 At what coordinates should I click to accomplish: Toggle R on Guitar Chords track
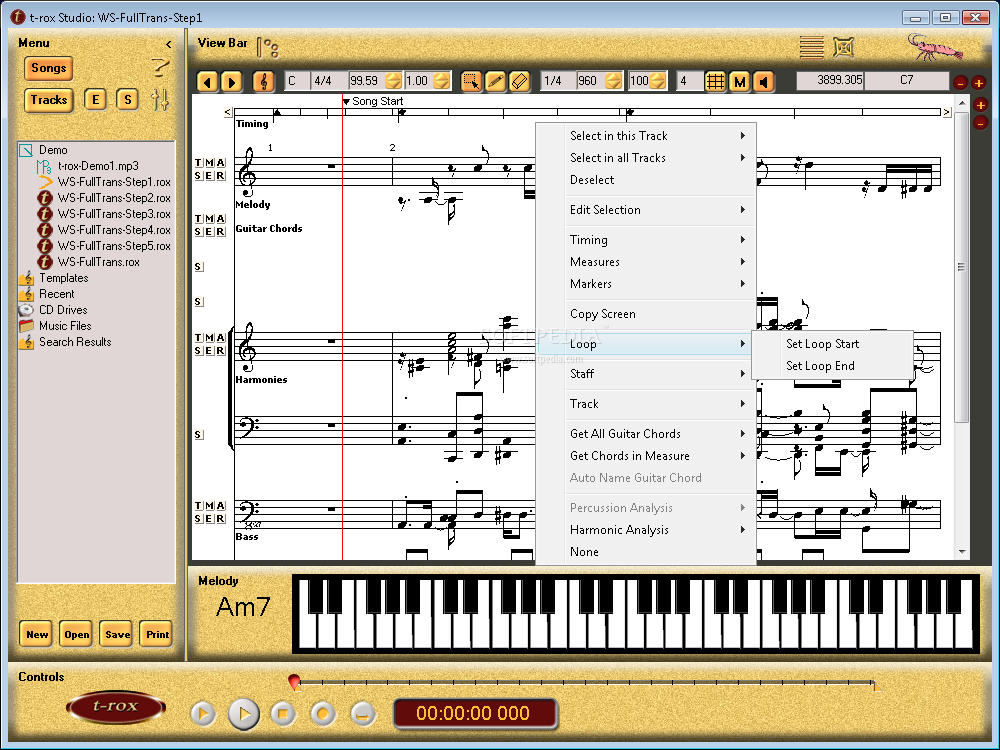tap(221, 232)
